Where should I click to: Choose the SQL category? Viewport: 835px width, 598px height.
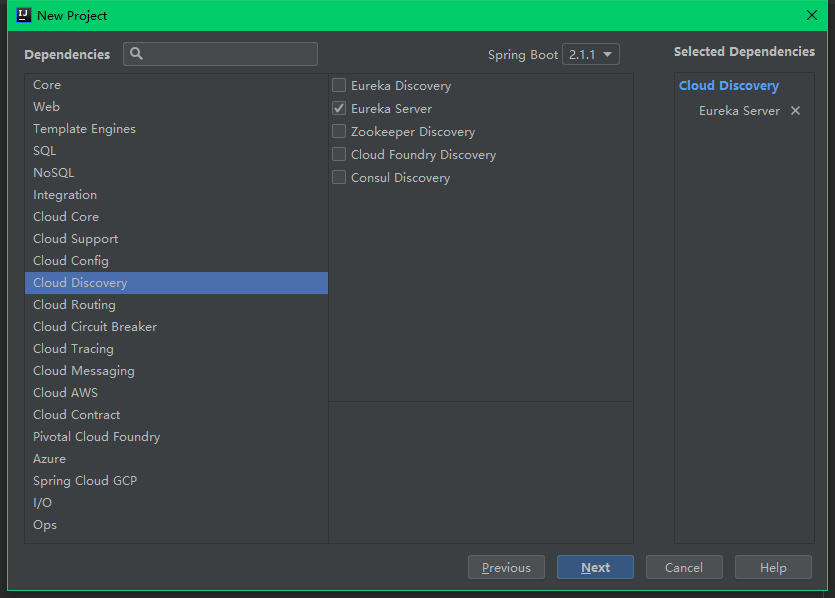click(176, 151)
